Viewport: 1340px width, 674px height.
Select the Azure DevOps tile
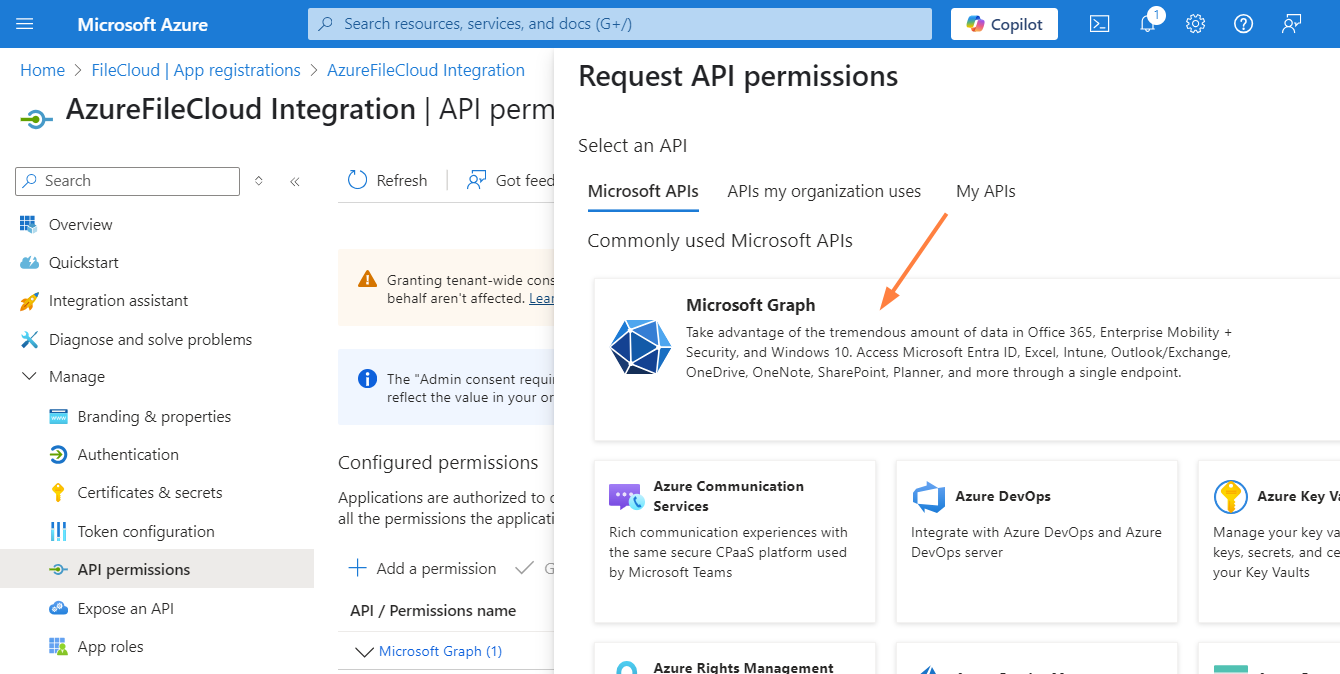pos(1036,540)
